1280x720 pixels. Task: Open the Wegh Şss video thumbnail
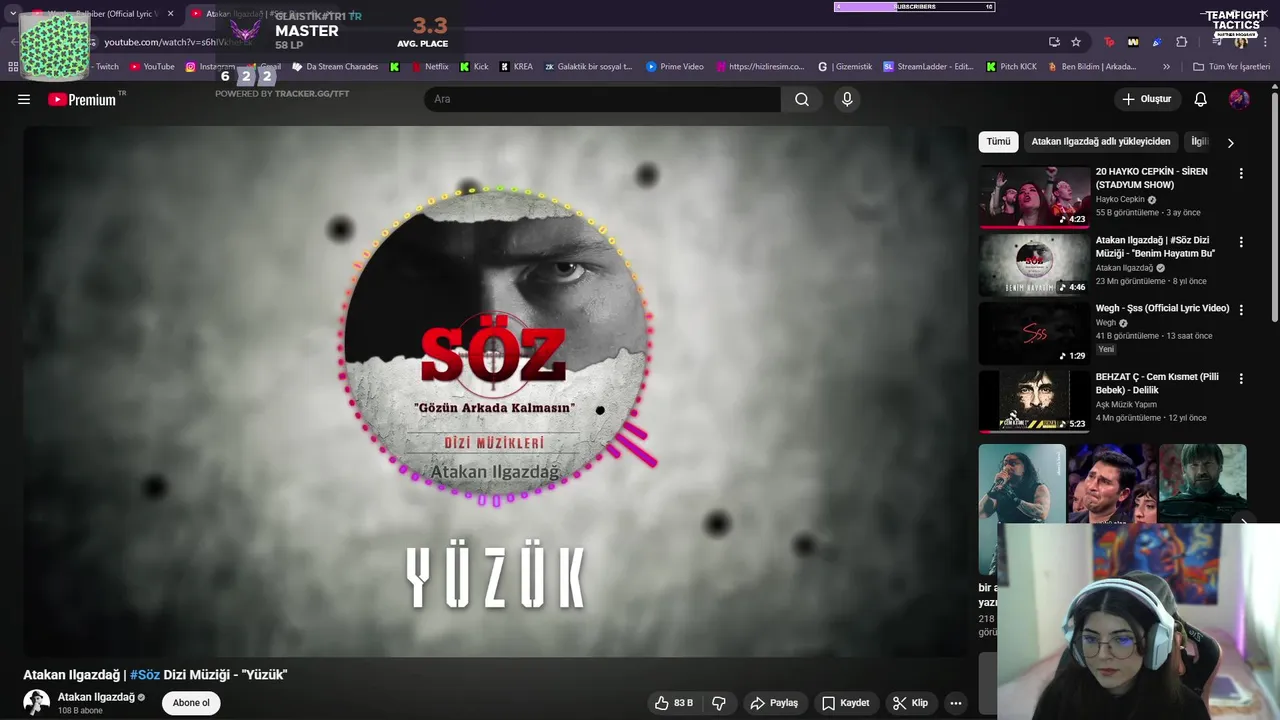(1034, 333)
